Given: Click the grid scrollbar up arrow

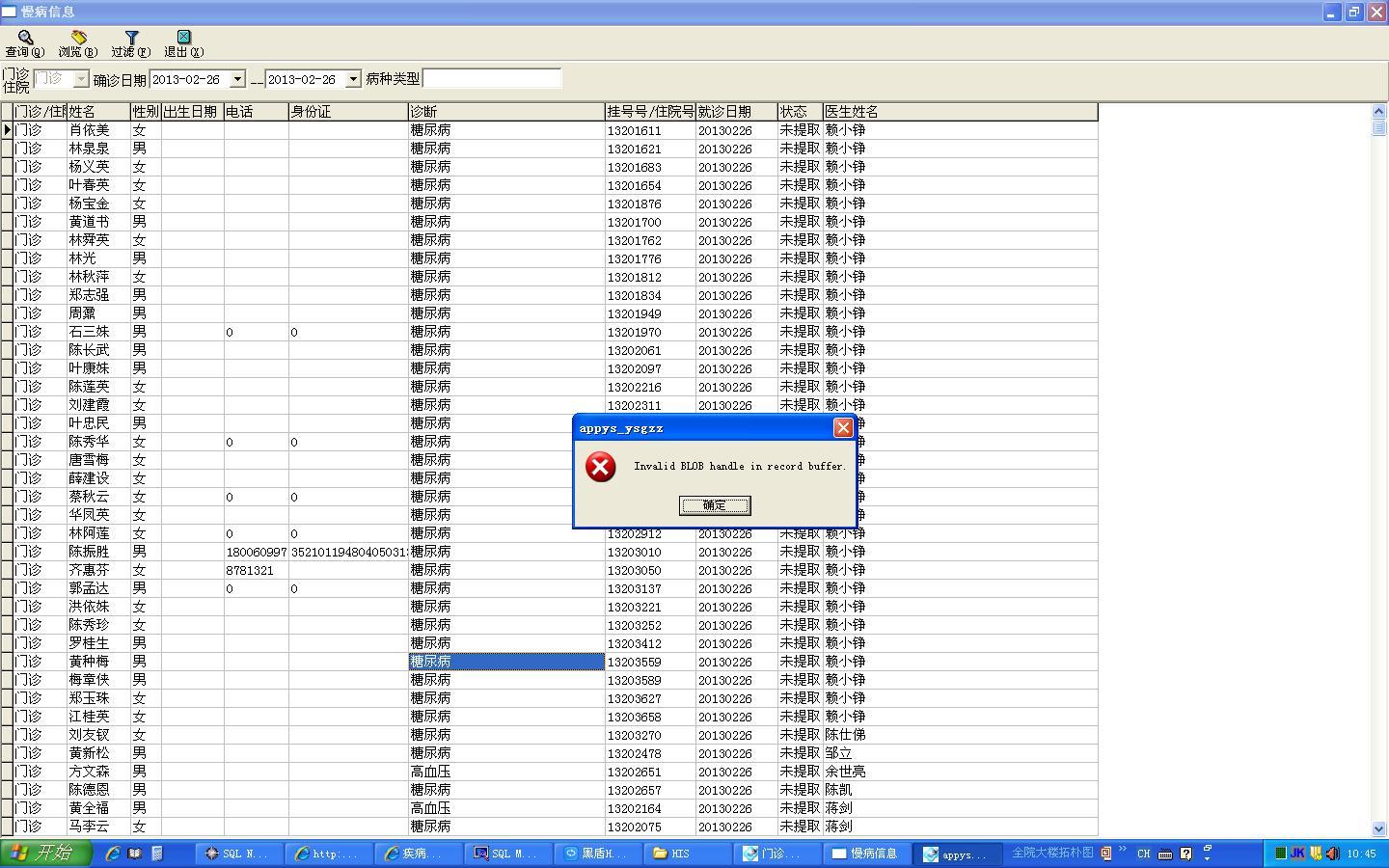Looking at the screenshot, I should (x=1378, y=112).
